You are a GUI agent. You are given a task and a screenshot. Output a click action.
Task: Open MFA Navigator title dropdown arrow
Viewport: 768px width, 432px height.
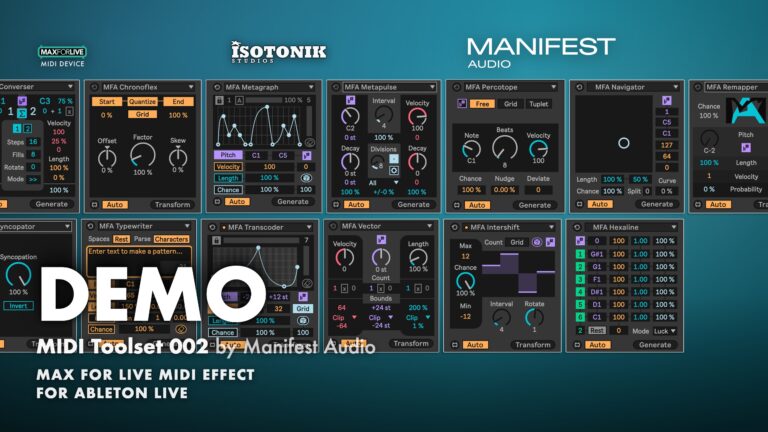point(675,87)
